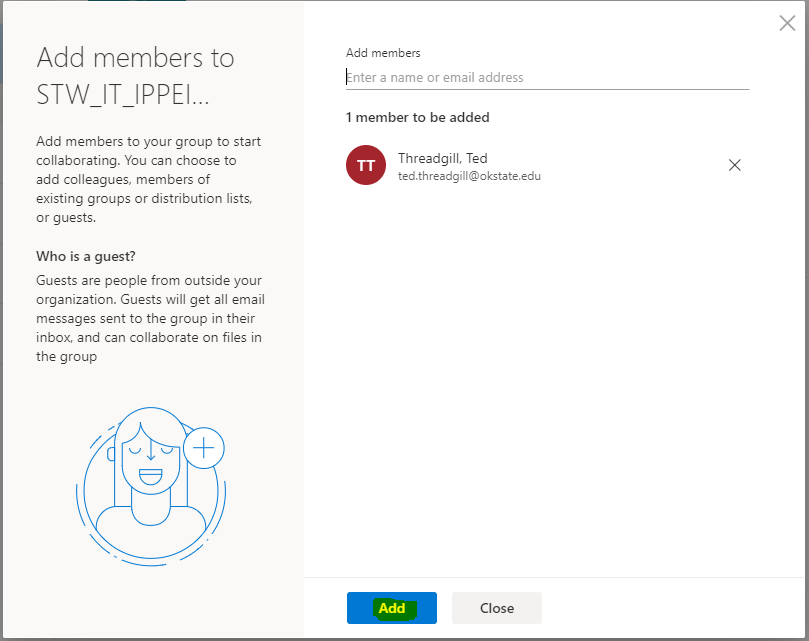The image size is (809, 641).
Task: Click the blue Add button
Action: click(x=391, y=608)
